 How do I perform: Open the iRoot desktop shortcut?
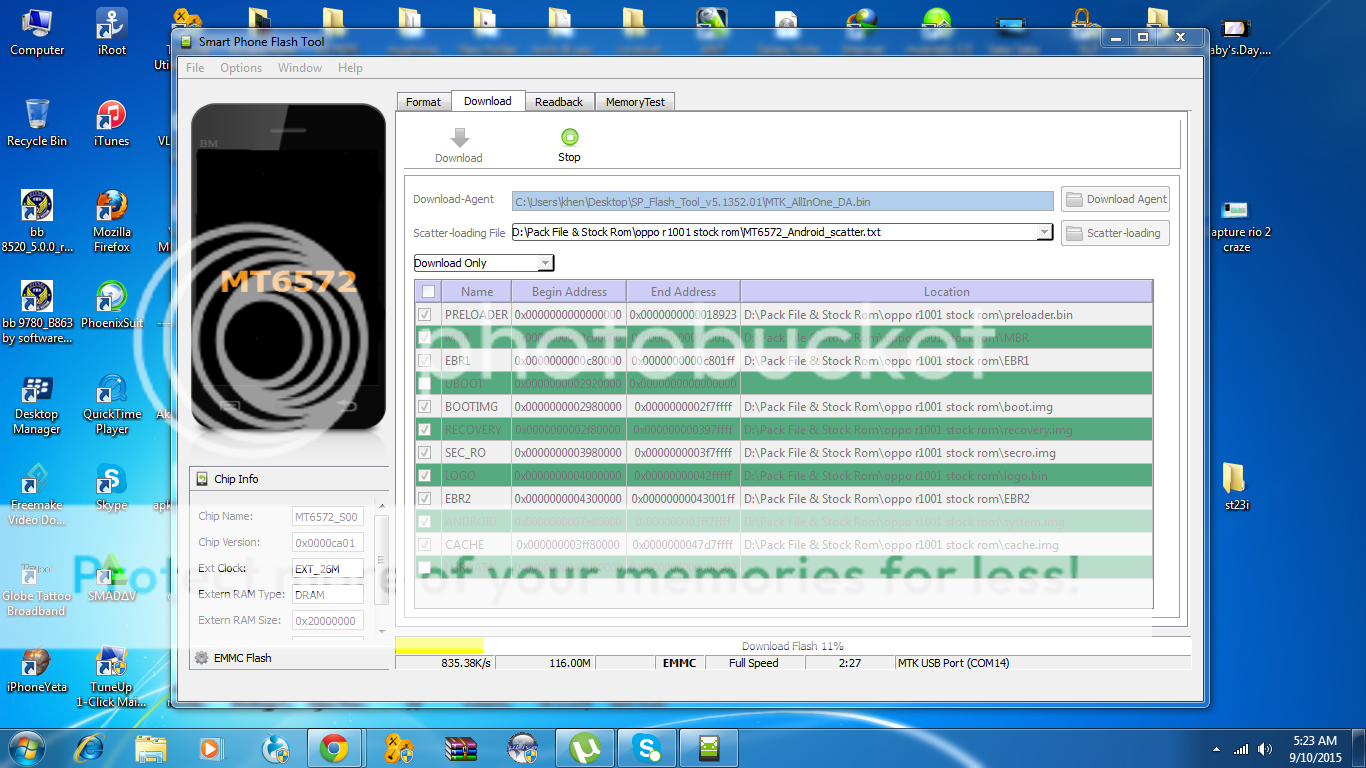coord(111,25)
